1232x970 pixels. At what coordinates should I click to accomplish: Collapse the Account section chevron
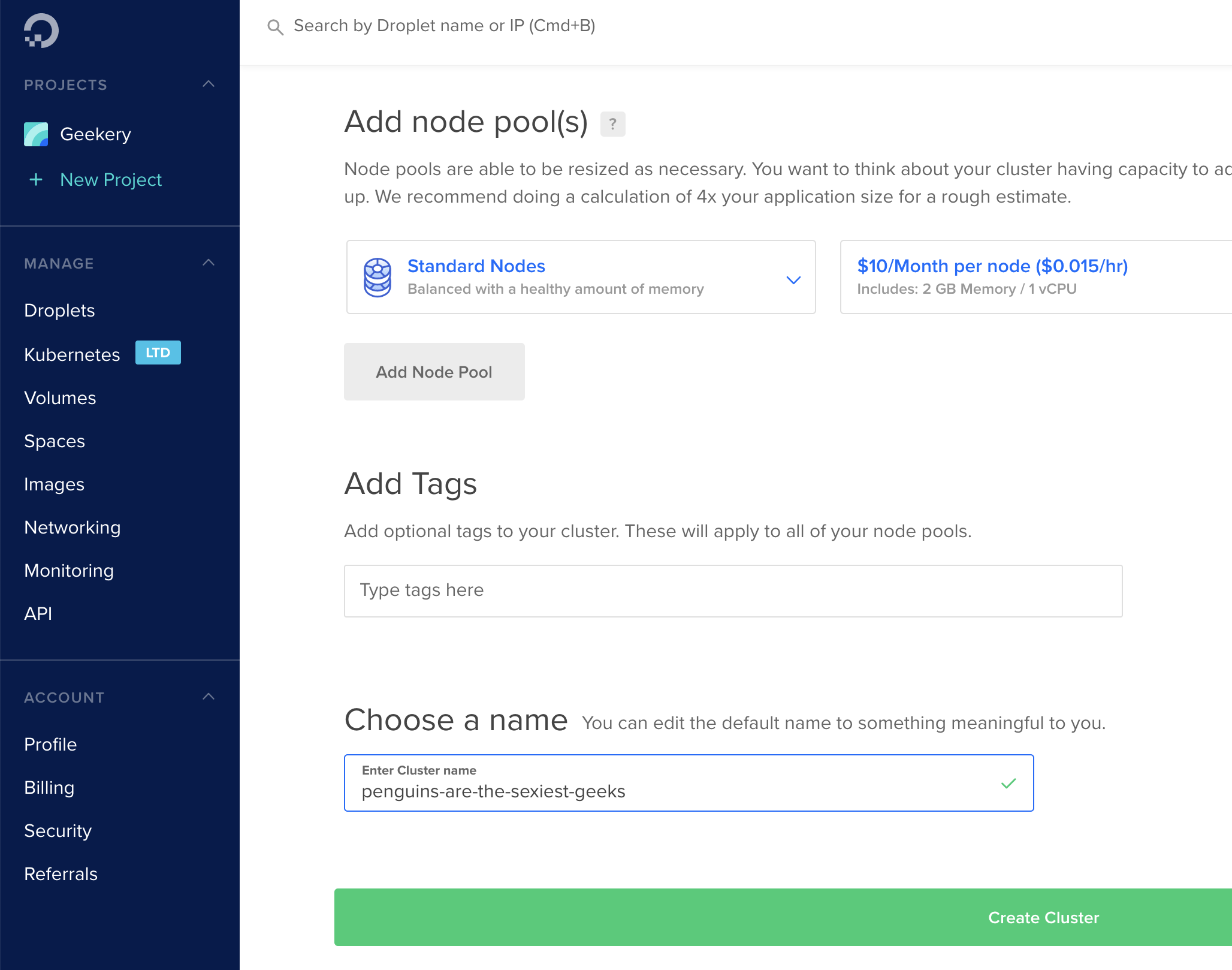pyautogui.click(x=209, y=697)
